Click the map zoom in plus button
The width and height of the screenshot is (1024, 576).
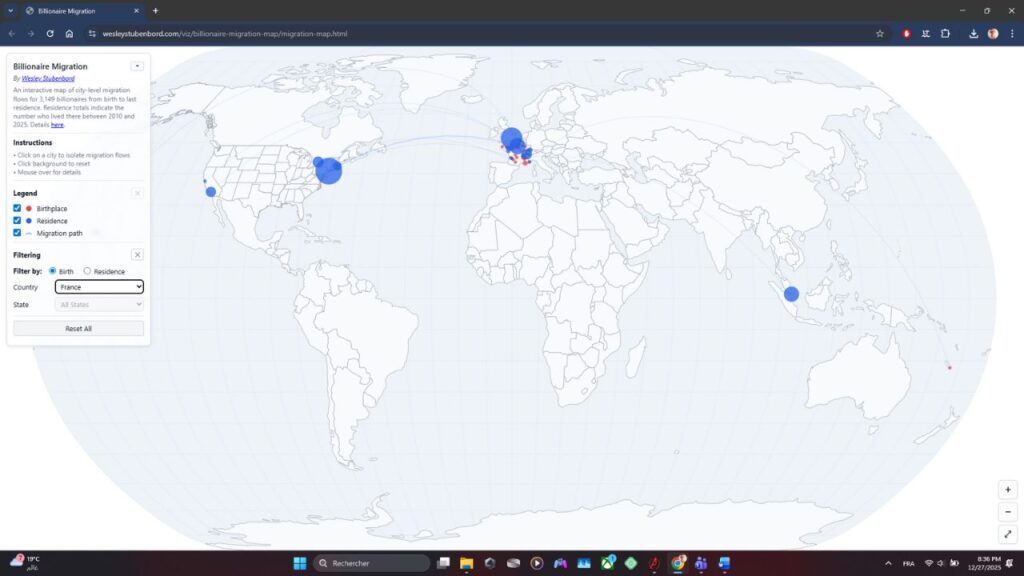[x=1008, y=490]
